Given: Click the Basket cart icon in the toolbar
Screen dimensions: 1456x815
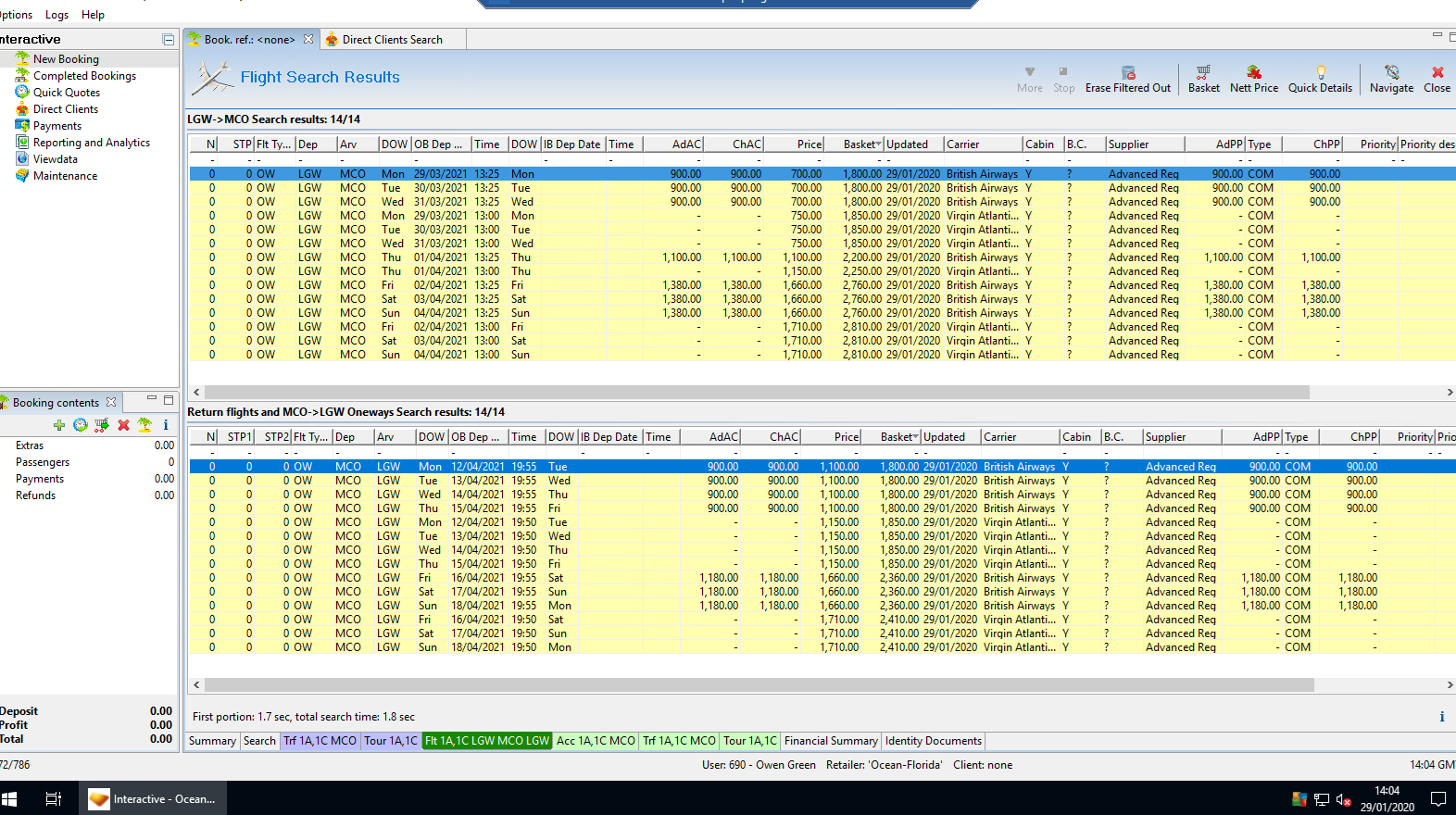Looking at the screenshot, I should (1203, 72).
